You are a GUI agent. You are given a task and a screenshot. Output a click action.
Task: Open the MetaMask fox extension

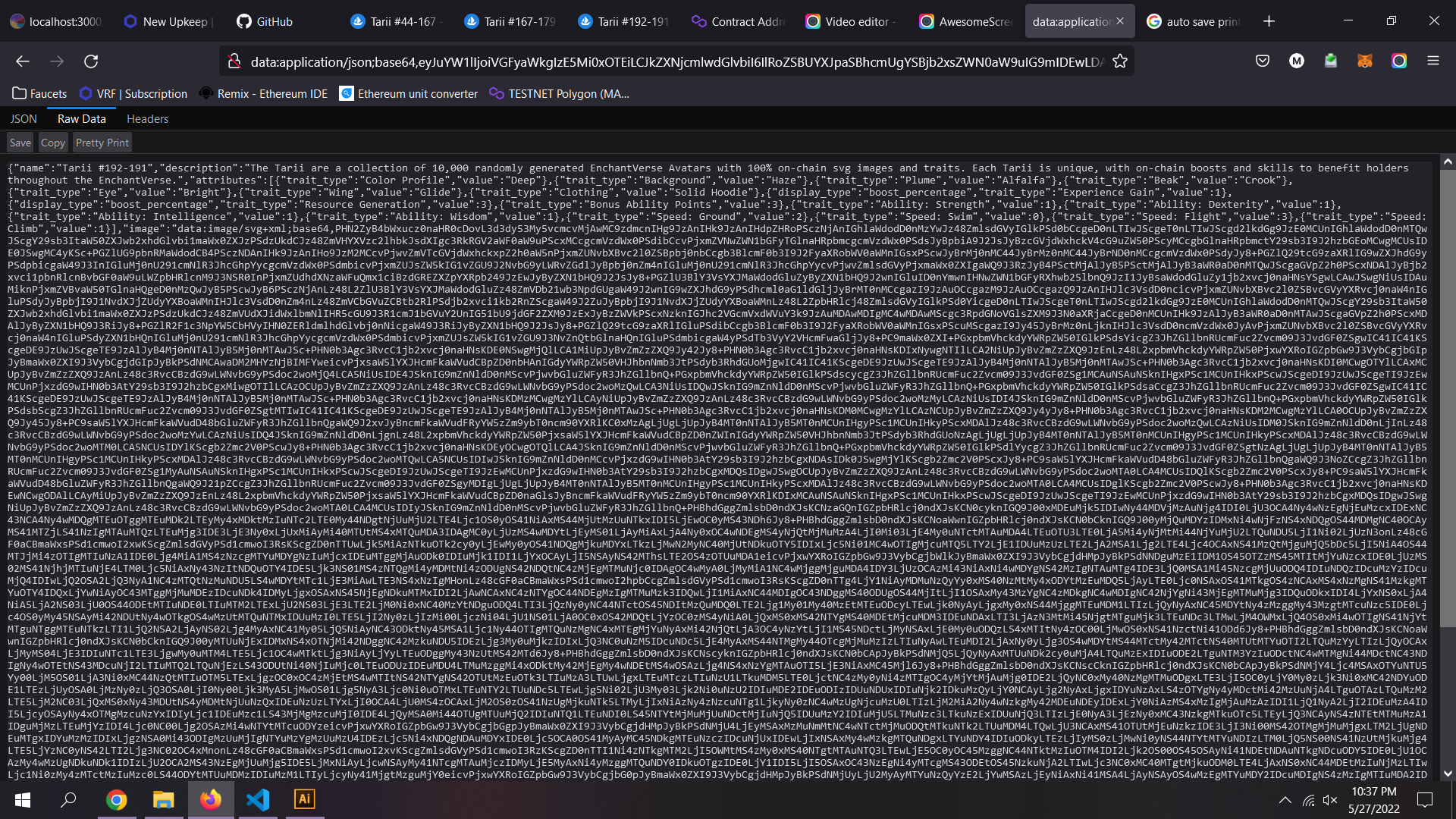pyautogui.click(x=1365, y=61)
